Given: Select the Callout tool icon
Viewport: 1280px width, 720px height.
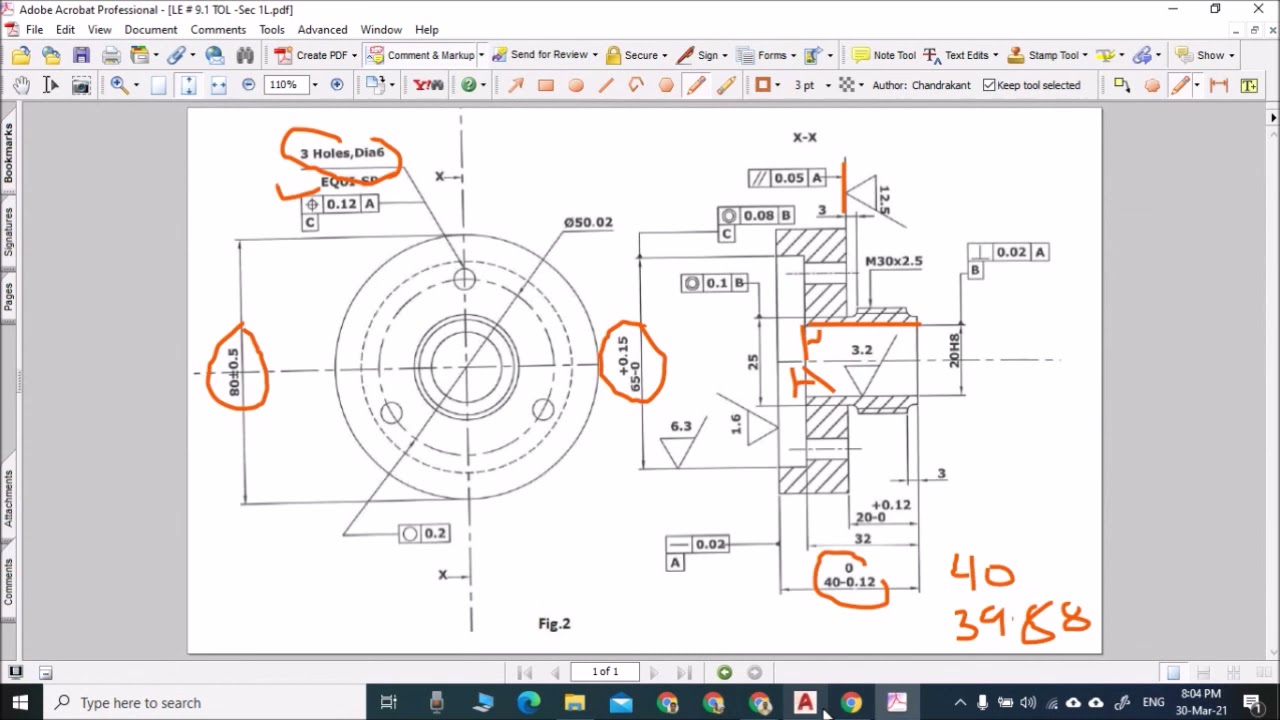Looking at the screenshot, I should 1122,85.
